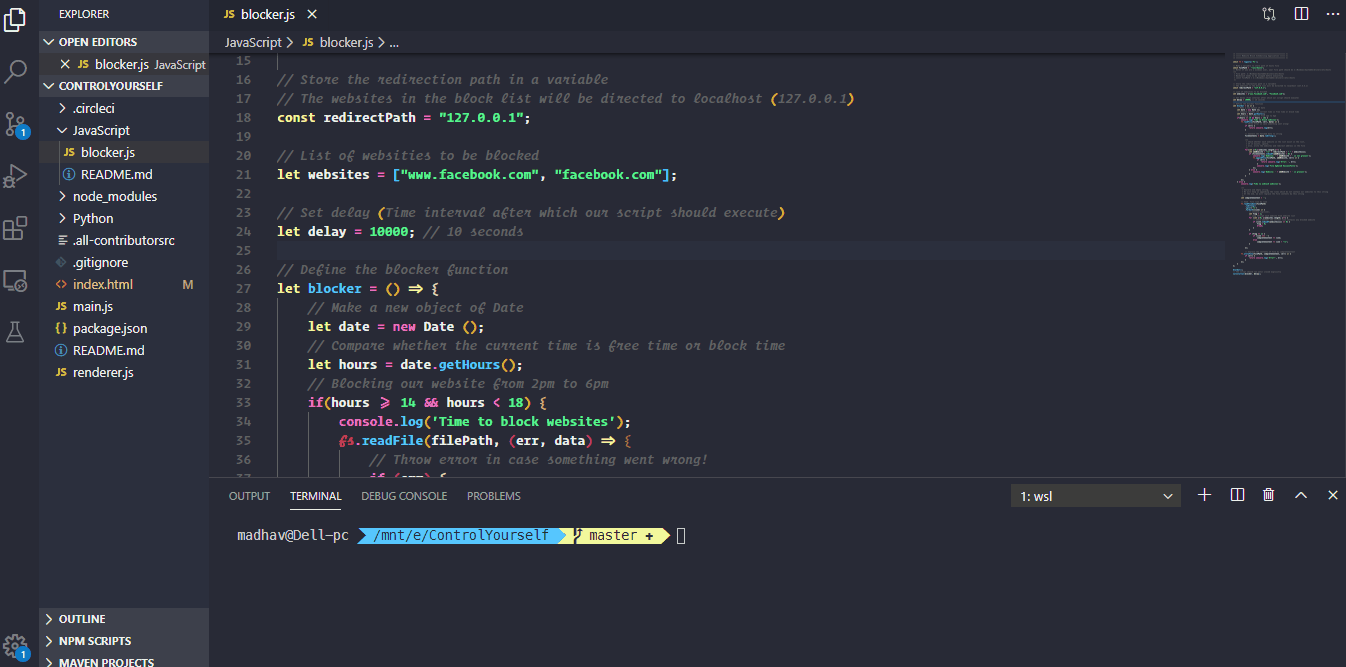Open a new terminal with plus icon
The height and width of the screenshot is (667, 1346).
pos(1204,494)
